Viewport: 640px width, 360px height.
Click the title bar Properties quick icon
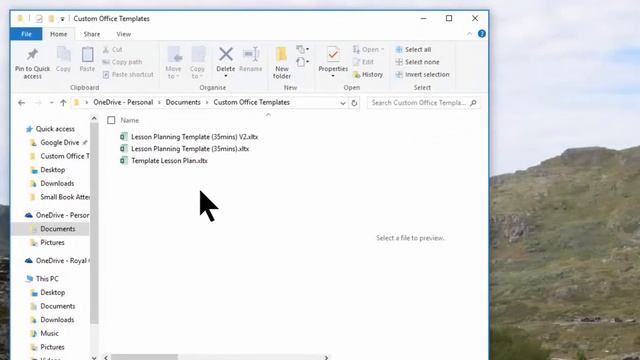tap(39, 18)
